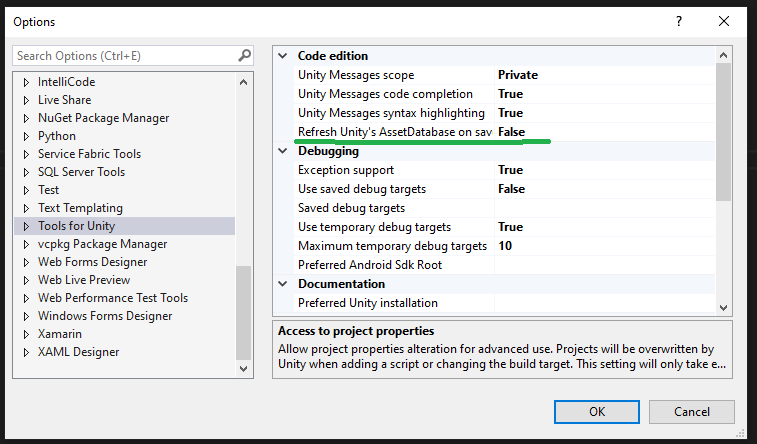The image size is (757, 444).
Task: Select the Python options entry
Action: point(56,136)
